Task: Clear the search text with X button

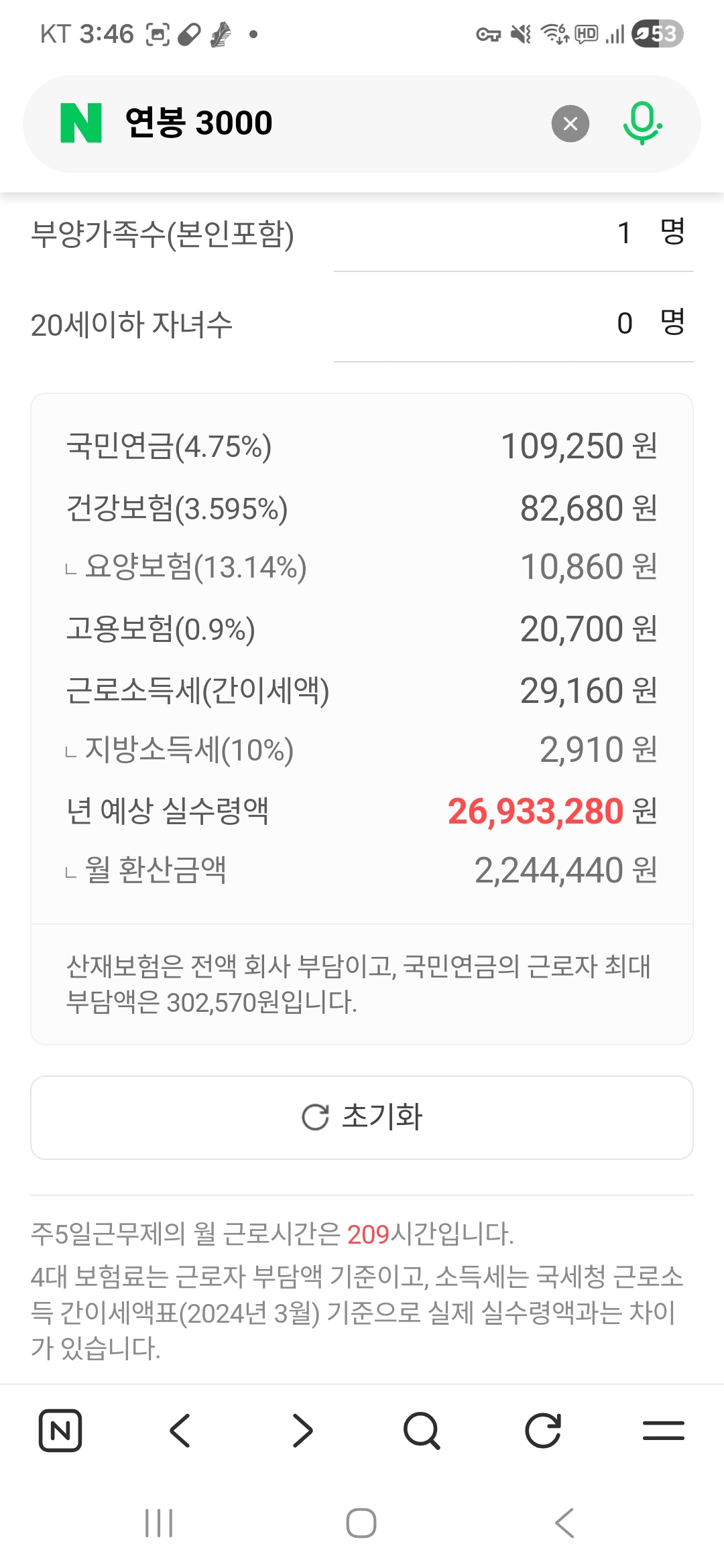Action: coord(570,124)
